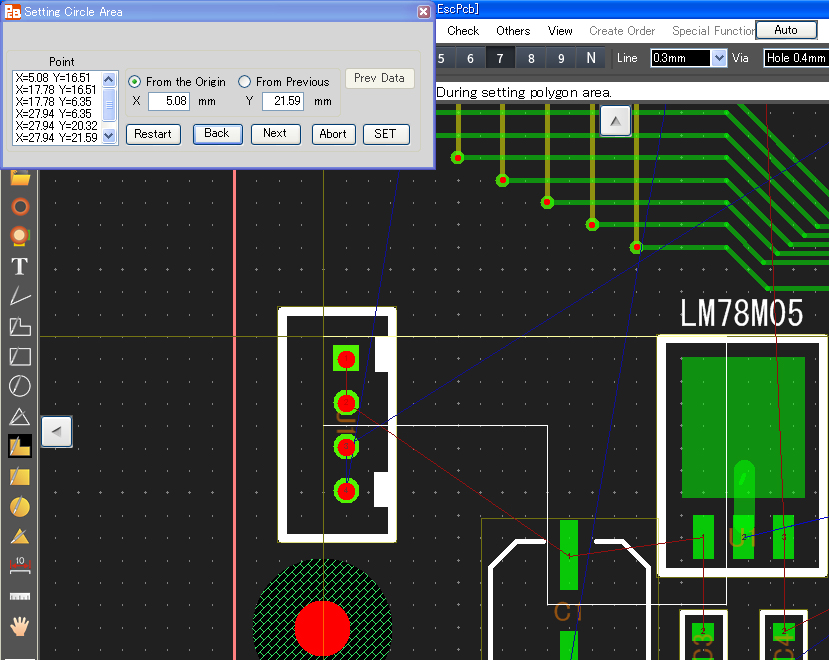Click the Restart button
The image size is (829, 660).
point(153,134)
